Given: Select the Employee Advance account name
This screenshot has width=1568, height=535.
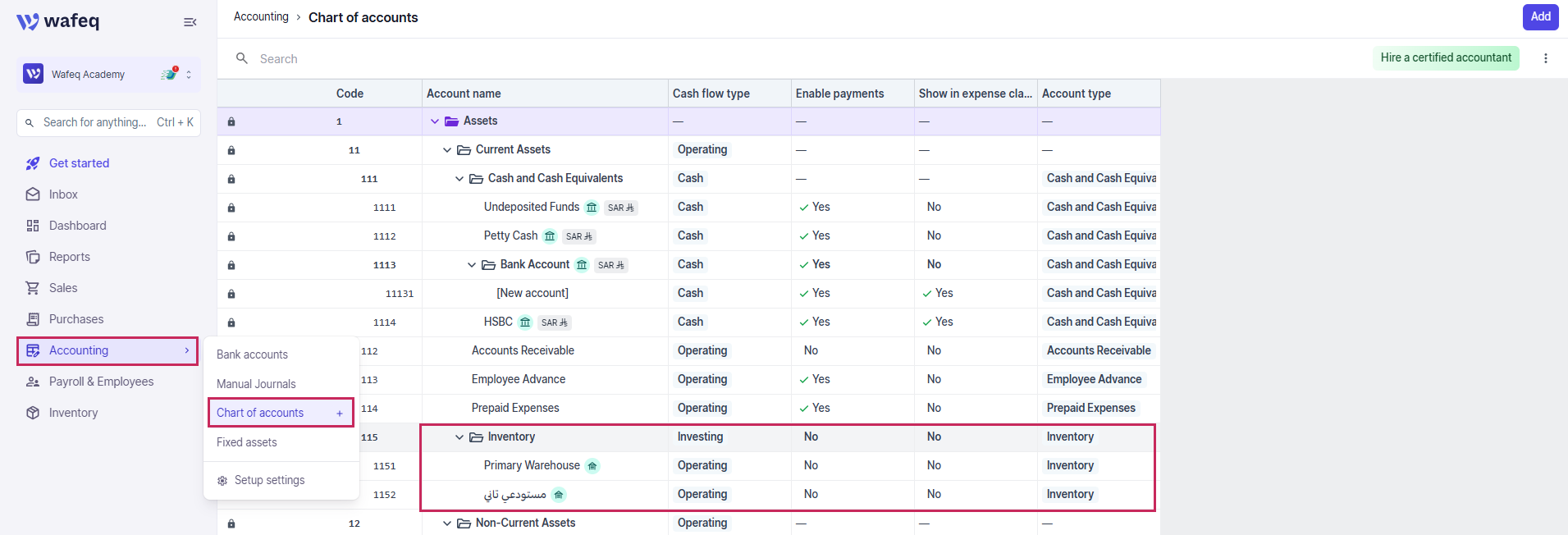Looking at the screenshot, I should 519,379.
